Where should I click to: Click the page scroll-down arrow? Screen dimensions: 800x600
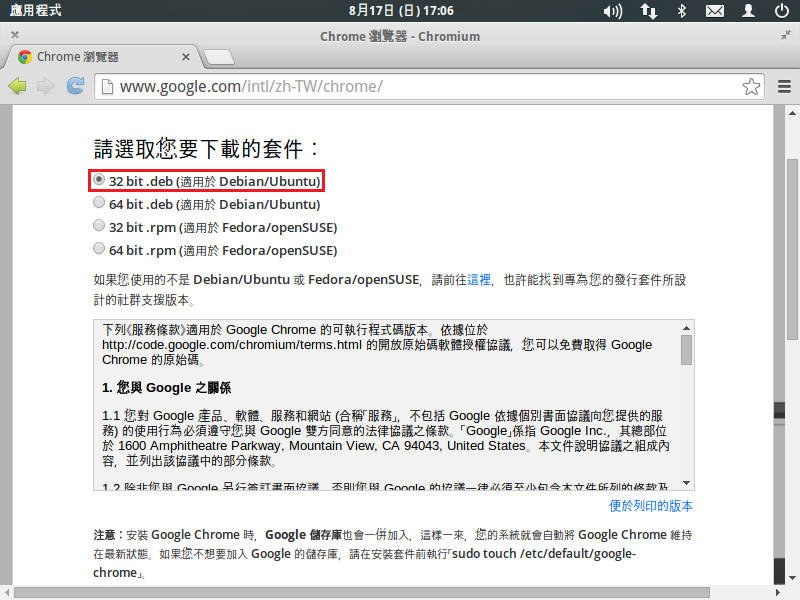tap(792, 578)
